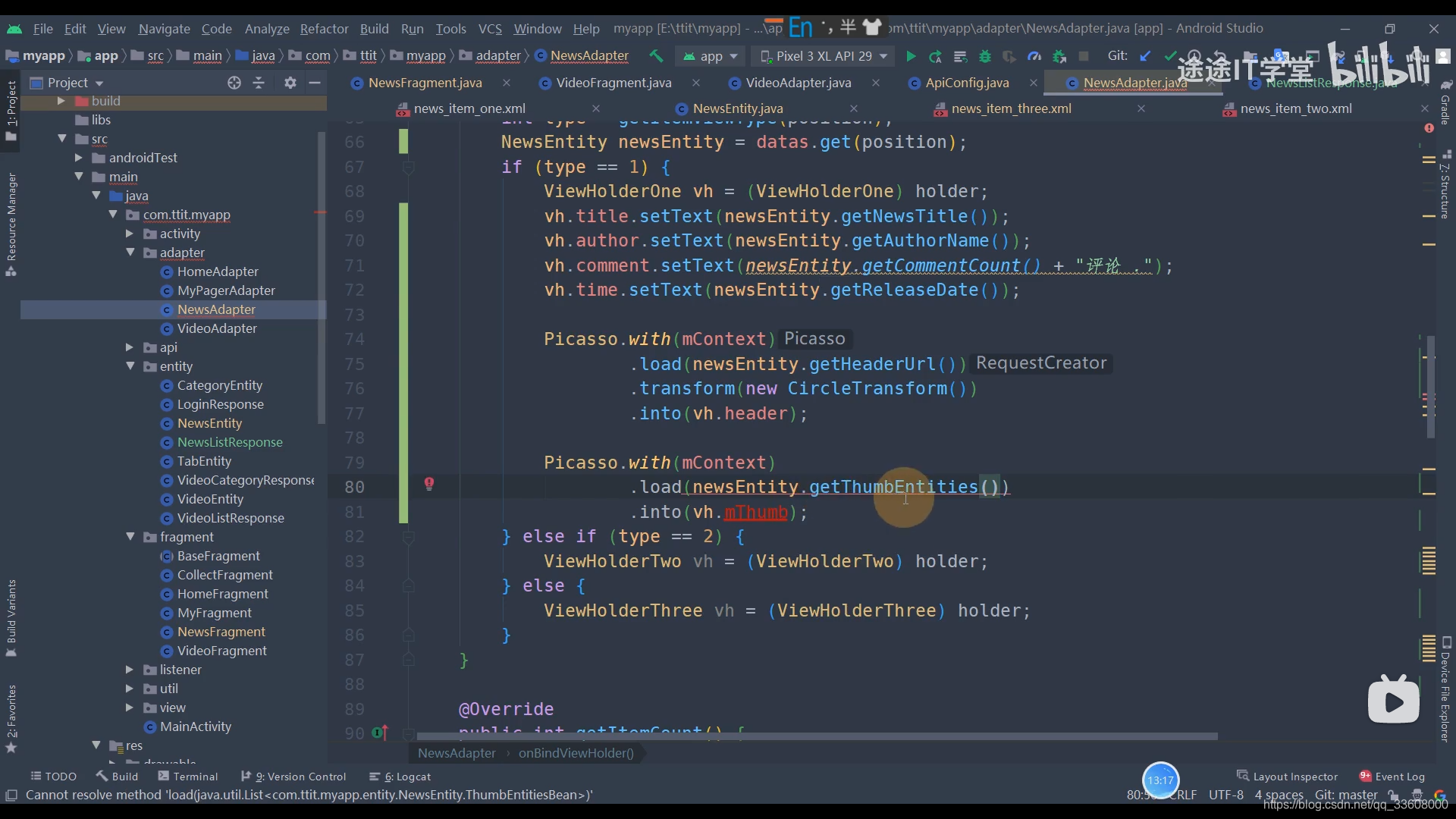Run the app with green play icon

coord(911,56)
